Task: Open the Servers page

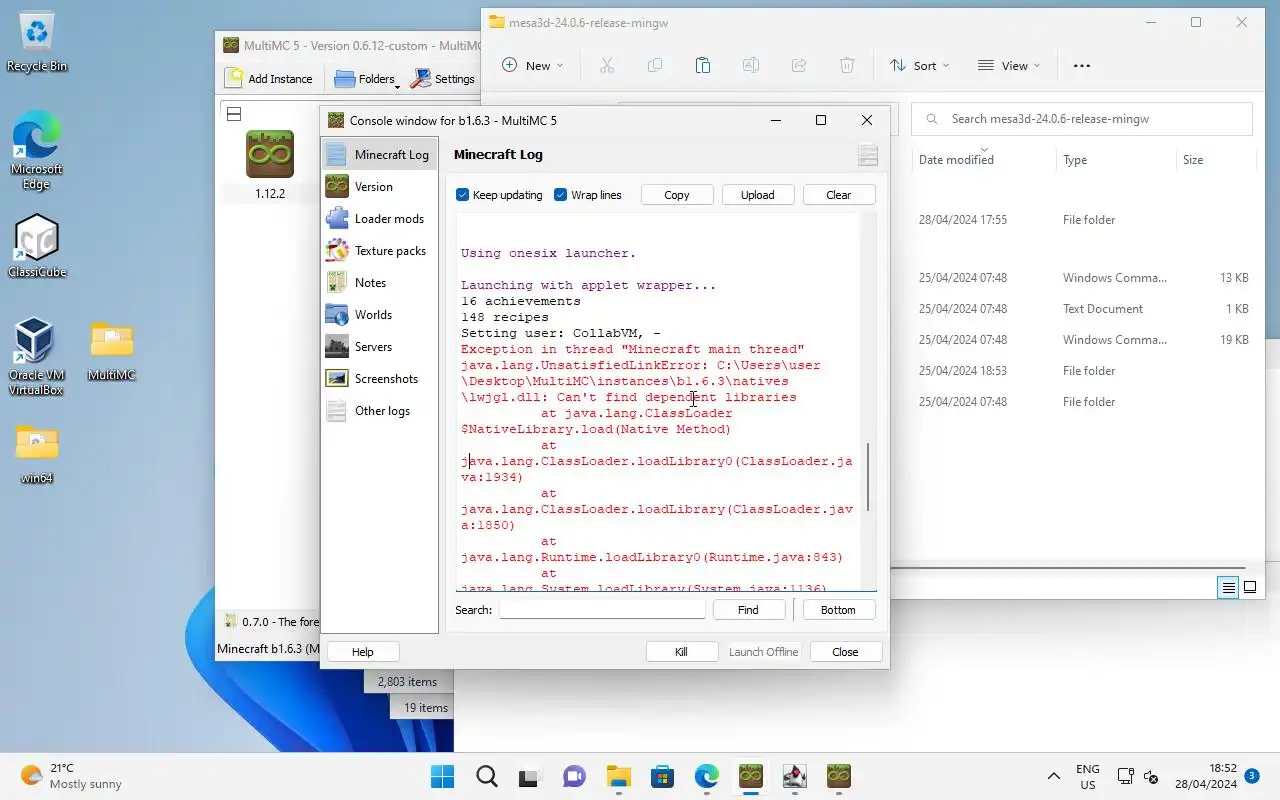Action: [379, 347]
